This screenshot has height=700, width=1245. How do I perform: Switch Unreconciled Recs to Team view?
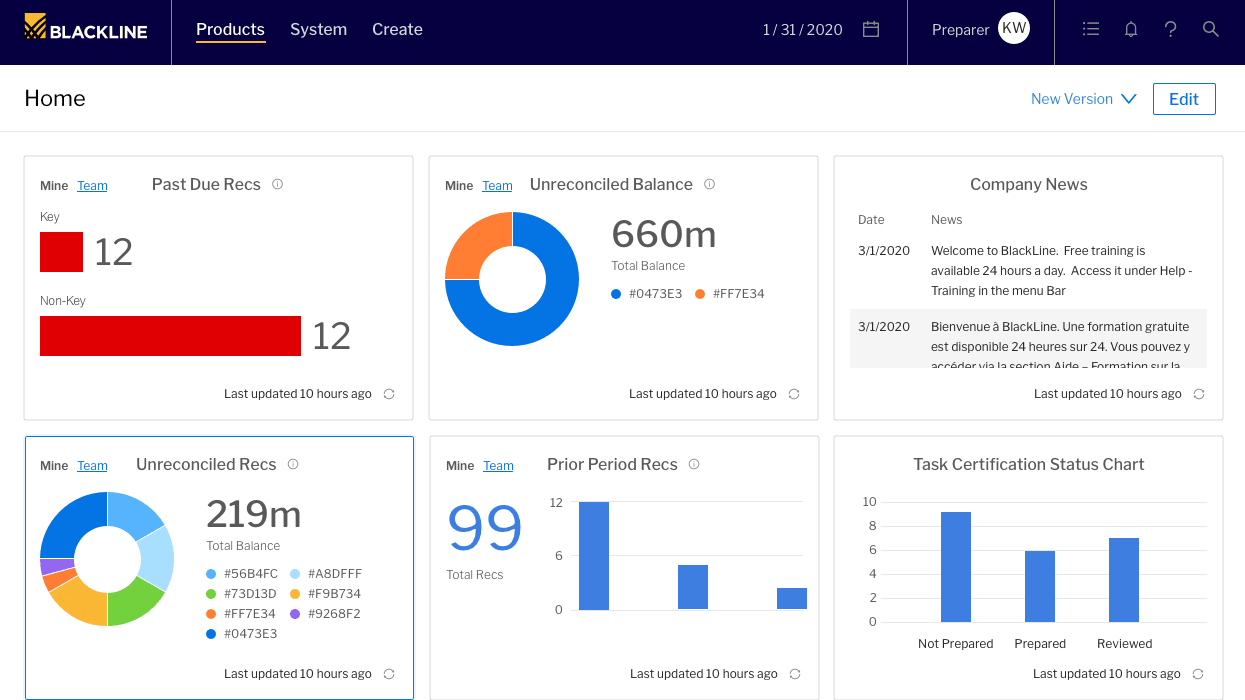coord(92,465)
